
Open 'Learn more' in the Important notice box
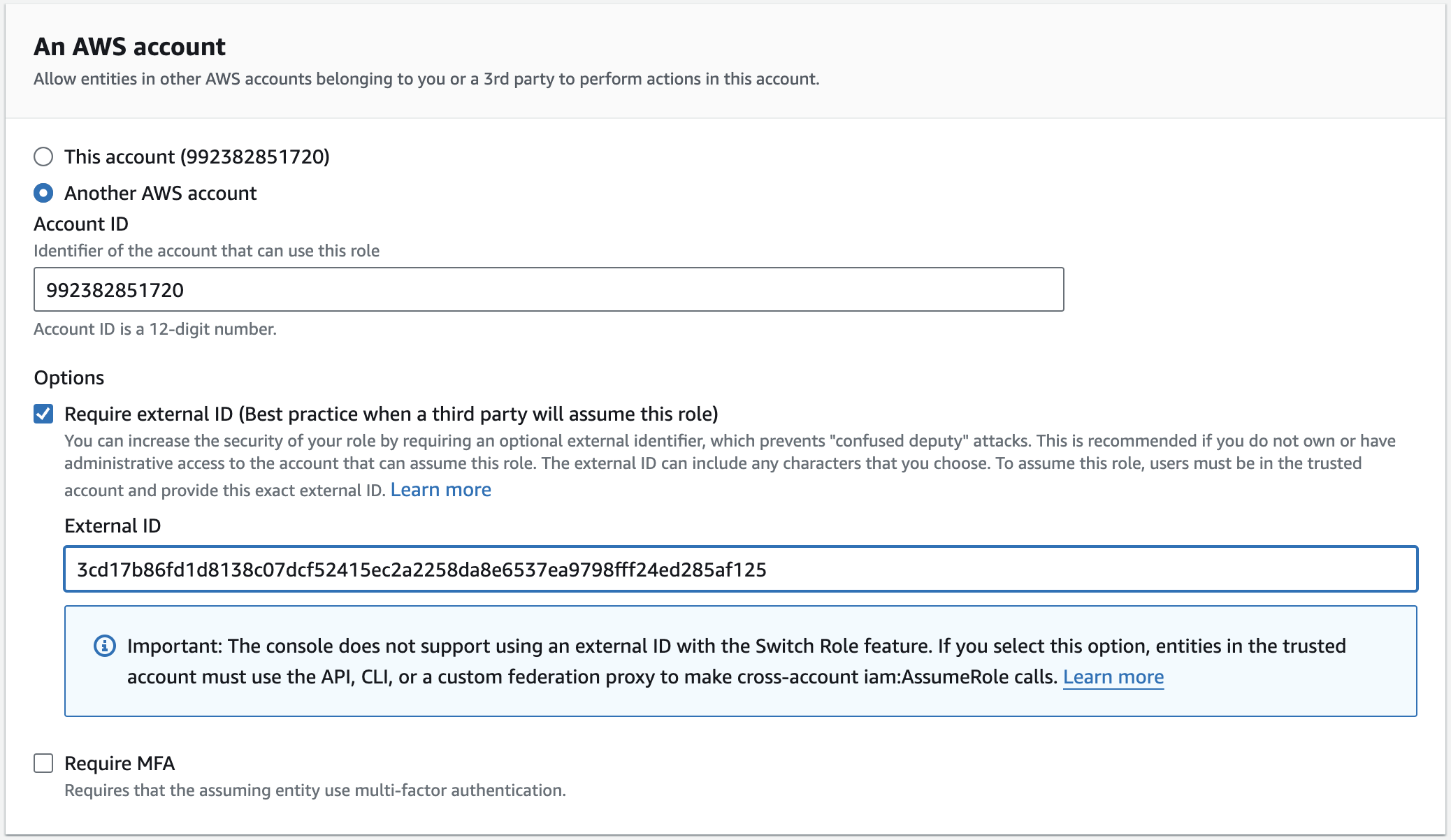point(1113,676)
